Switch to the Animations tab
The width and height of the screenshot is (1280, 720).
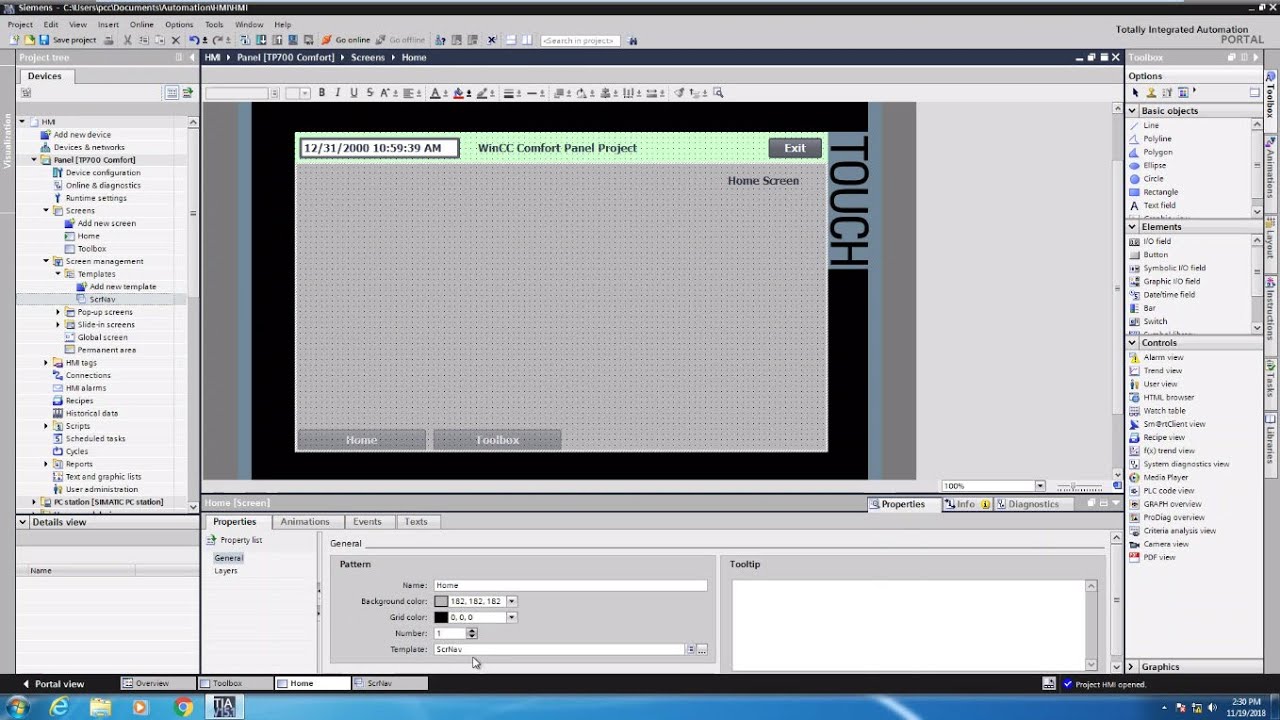pos(305,522)
